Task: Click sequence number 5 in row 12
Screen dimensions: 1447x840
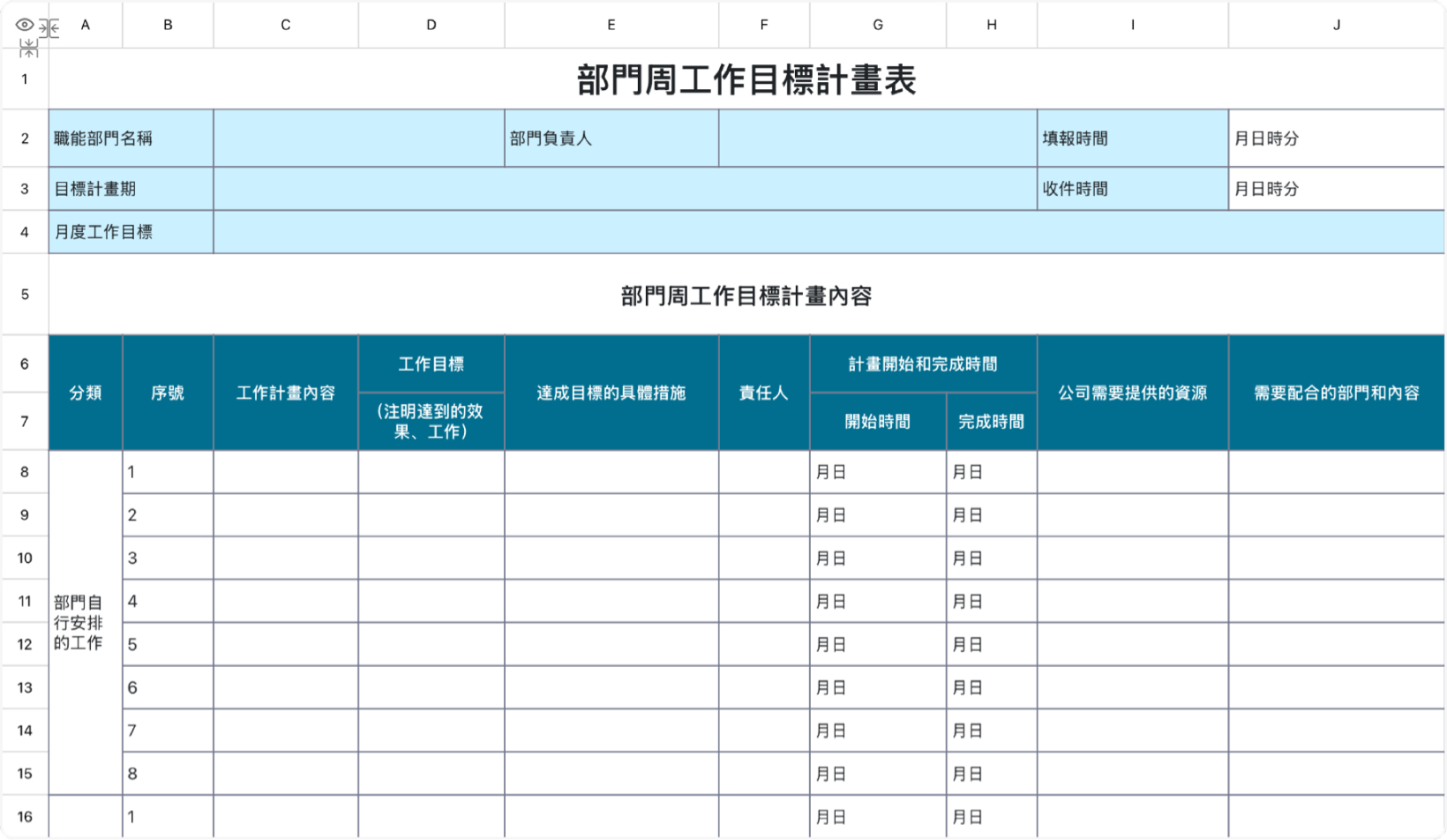Action: click(x=168, y=645)
